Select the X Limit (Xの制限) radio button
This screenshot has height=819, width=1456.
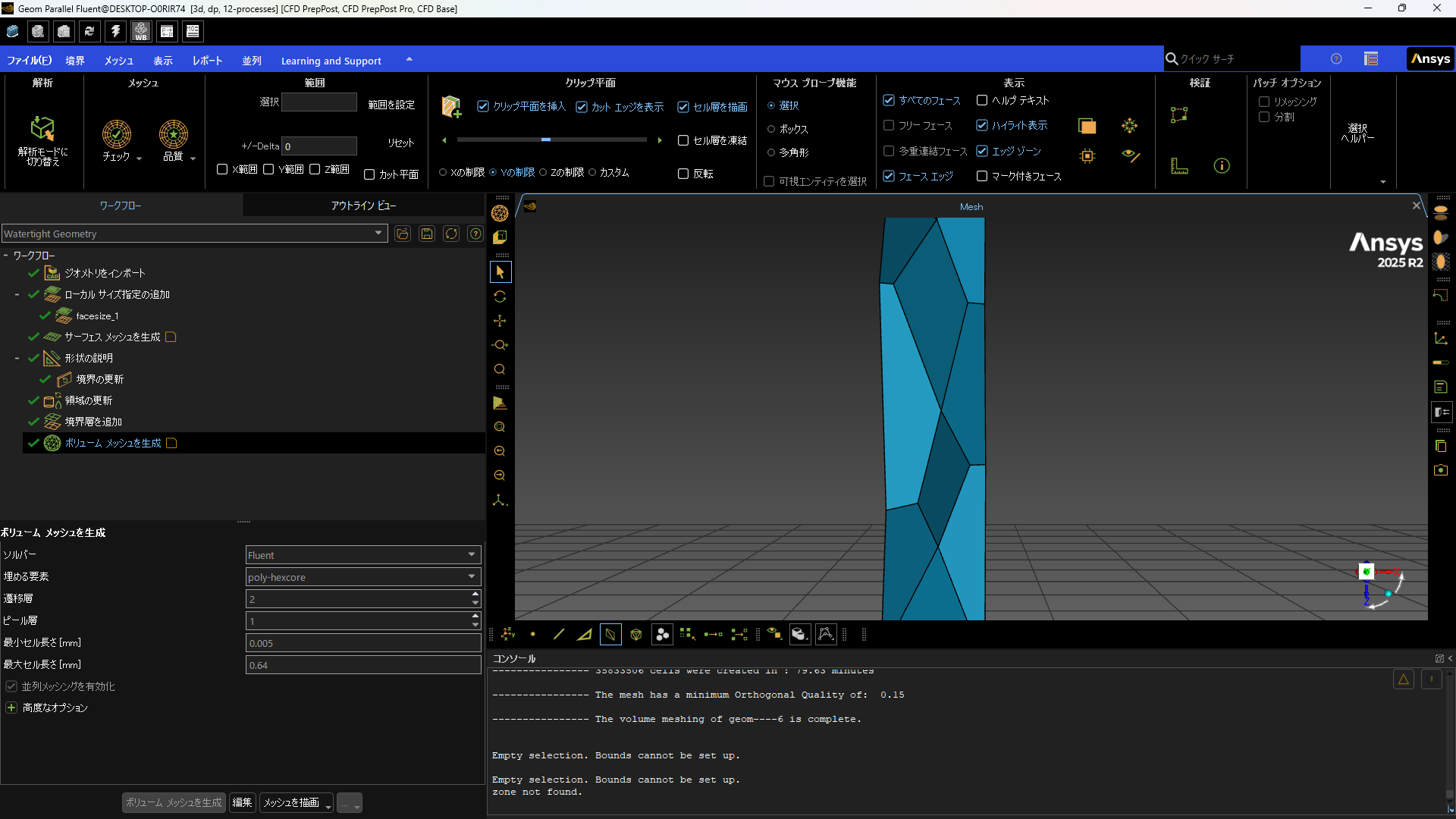443,173
